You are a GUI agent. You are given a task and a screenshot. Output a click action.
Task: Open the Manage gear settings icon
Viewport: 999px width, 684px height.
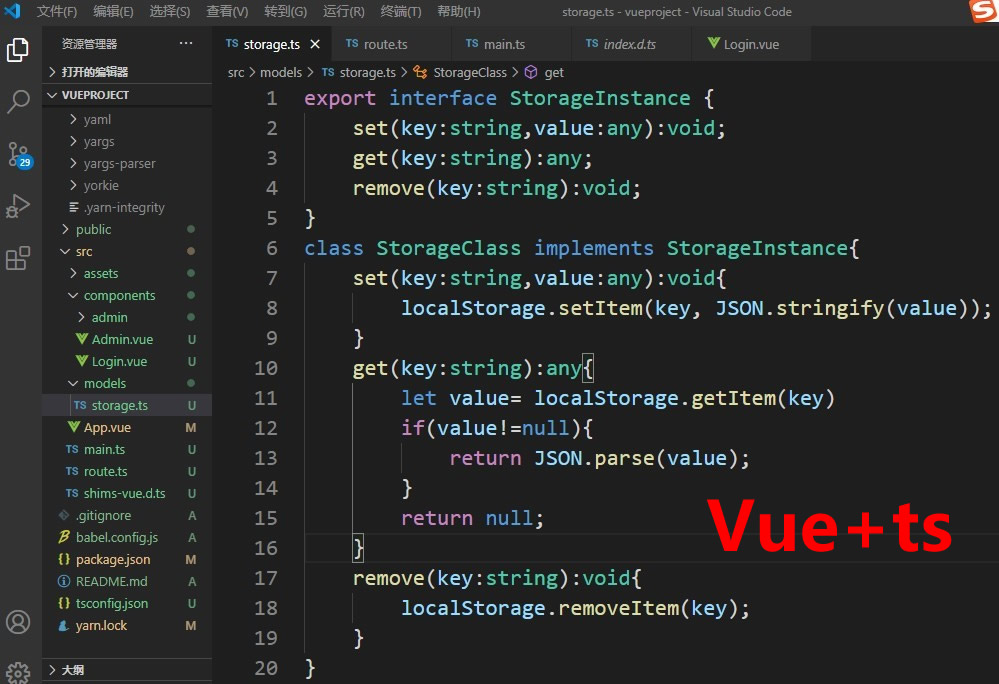[18, 672]
